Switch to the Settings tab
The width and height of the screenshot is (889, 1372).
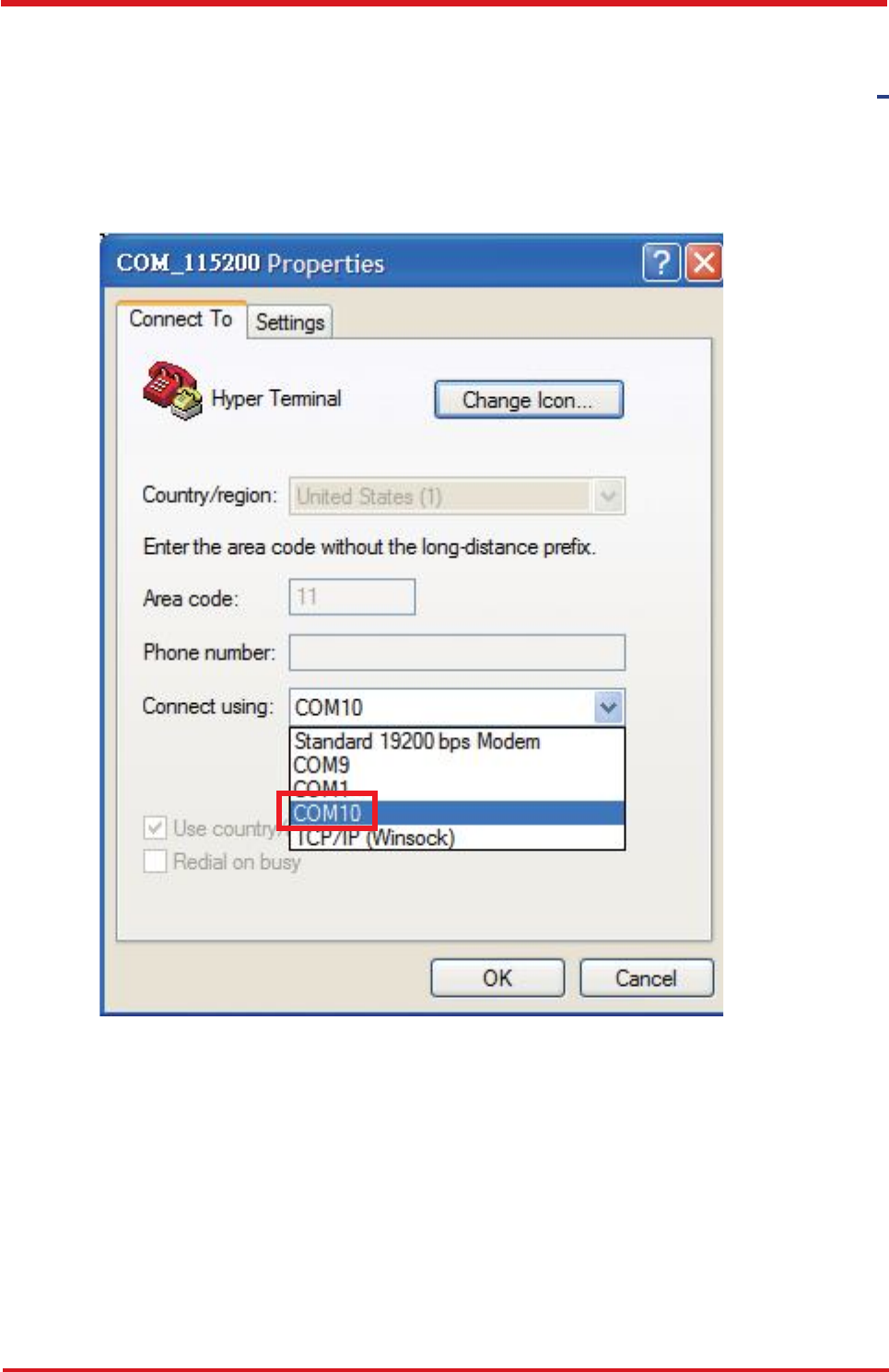[290, 322]
